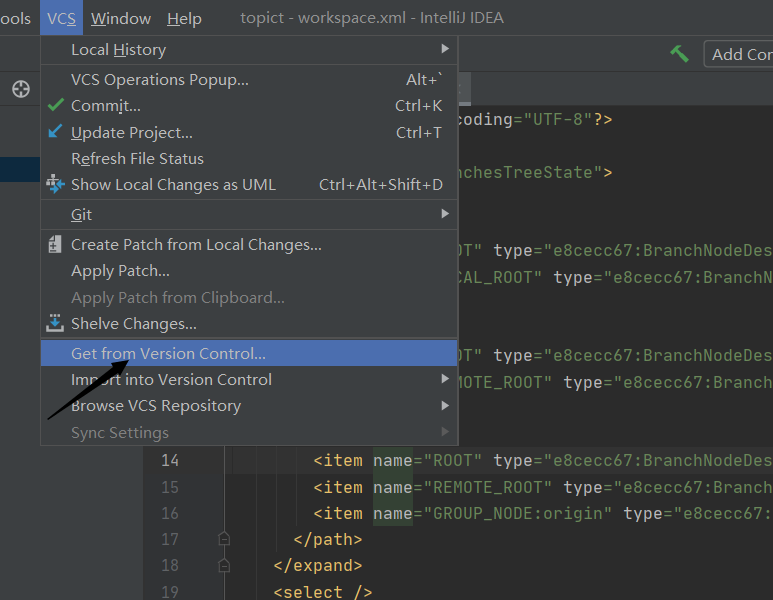Choose VCS Operations Popup menu item
This screenshot has width=773, height=600.
point(160,79)
